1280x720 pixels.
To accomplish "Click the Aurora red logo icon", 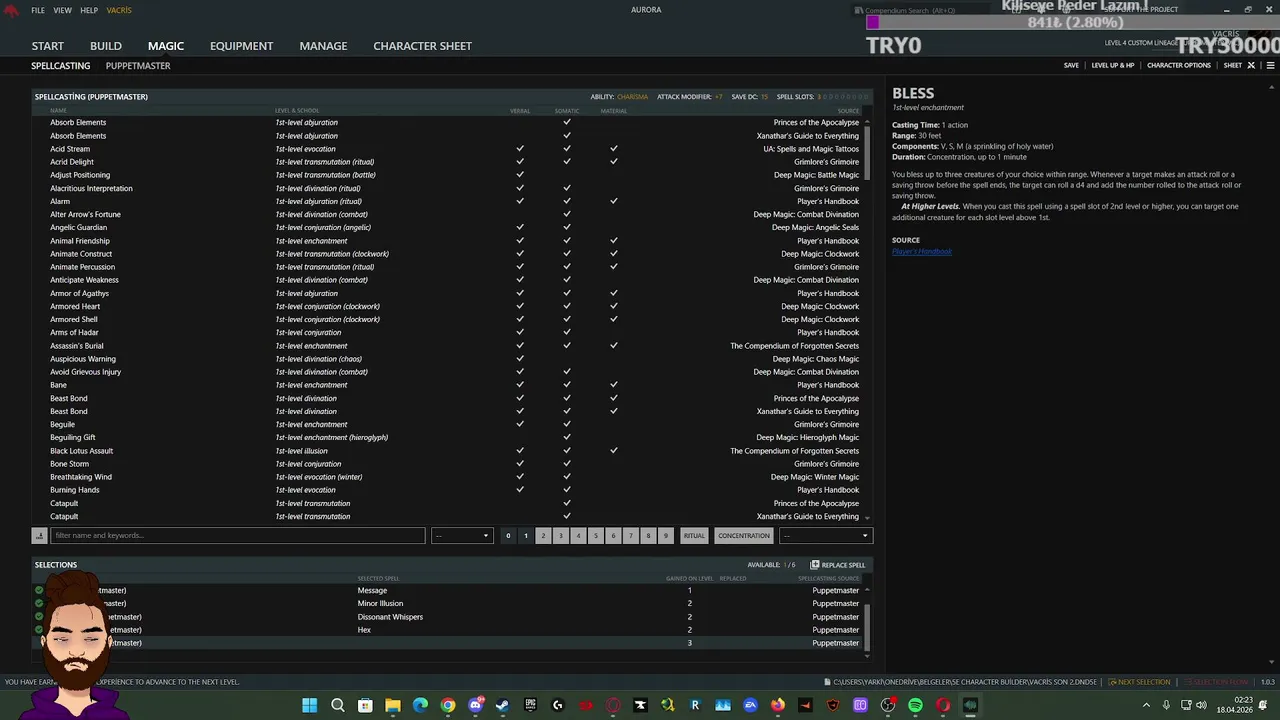I will click(x=12, y=10).
